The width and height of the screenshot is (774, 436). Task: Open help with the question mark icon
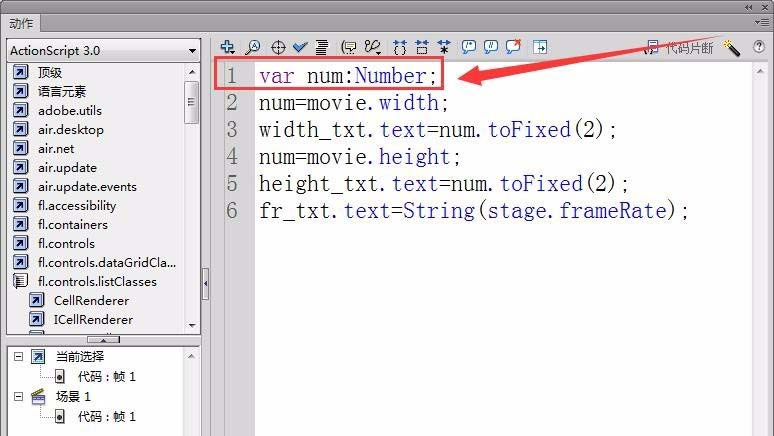759,47
